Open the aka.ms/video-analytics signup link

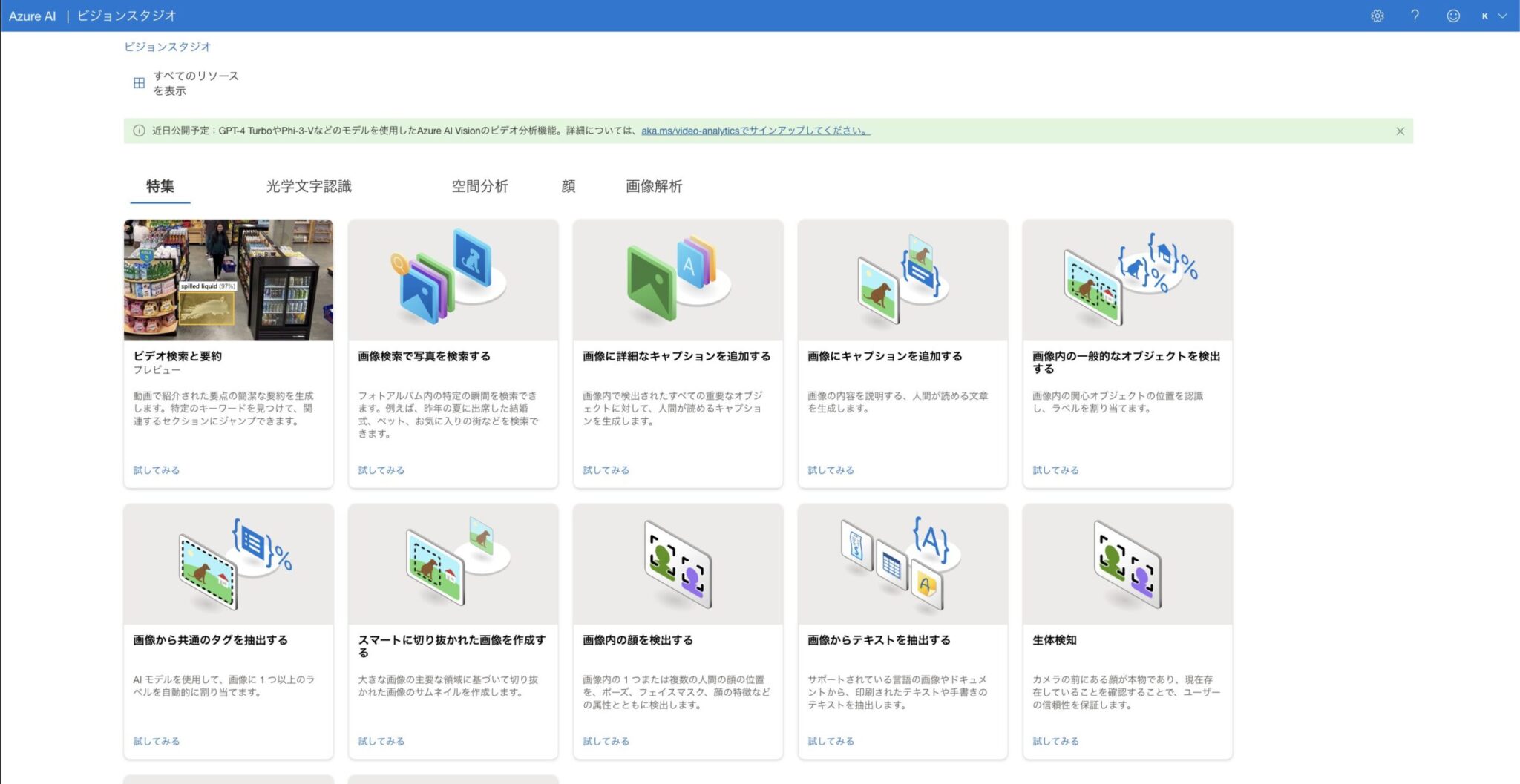point(755,131)
